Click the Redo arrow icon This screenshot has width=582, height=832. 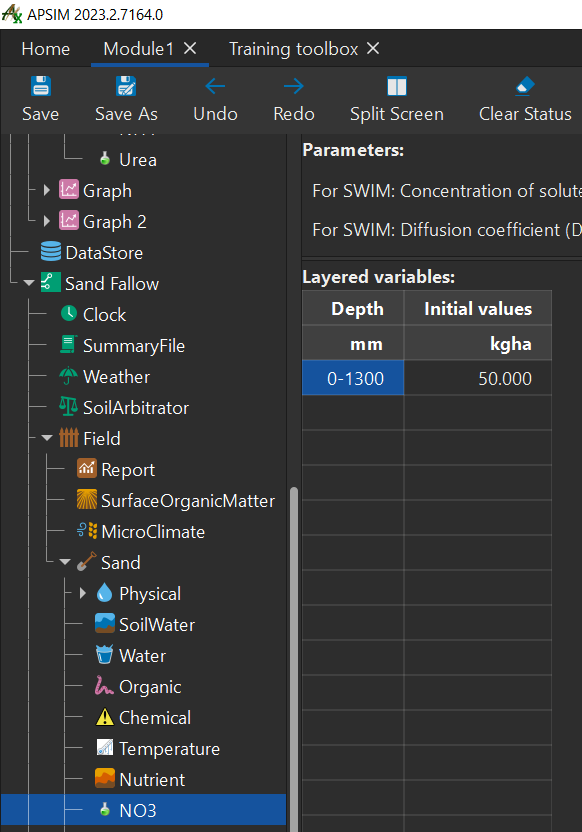pyautogui.click(x=293, y=86)
